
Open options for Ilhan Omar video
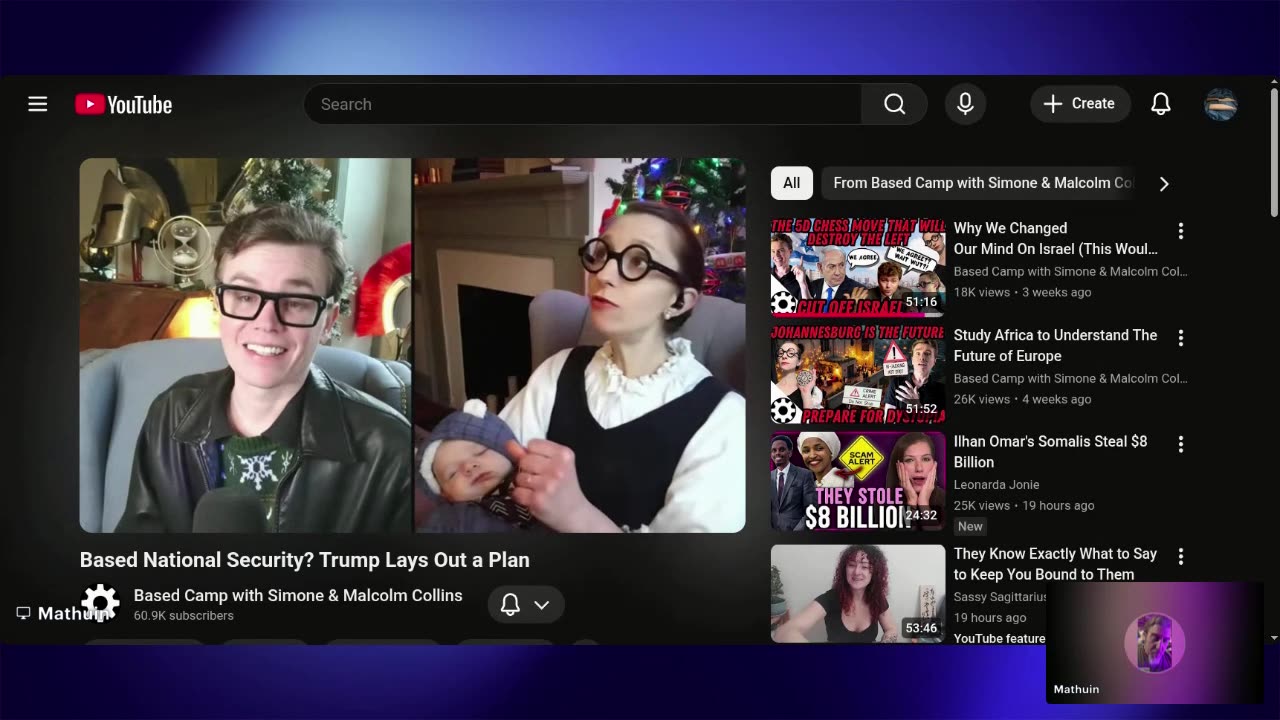1181,445
